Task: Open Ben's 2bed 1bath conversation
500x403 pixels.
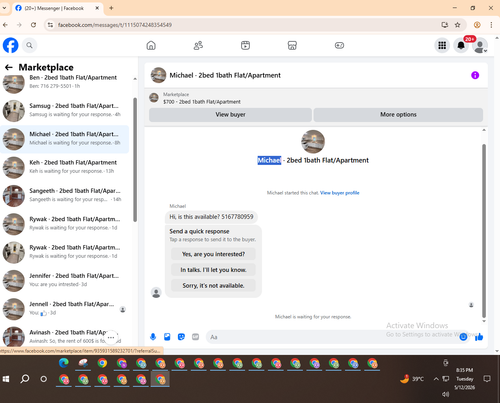Action: pyautogui.click(x=65, y=82)
